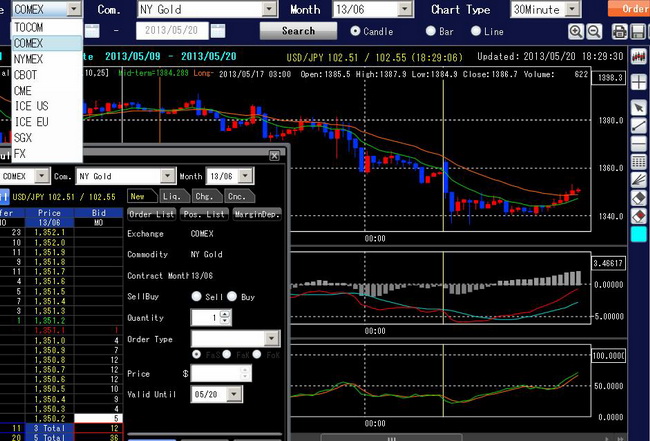Choose the Buy radio option
This screenshot has height=441, width=650.
tap(232, 296)
